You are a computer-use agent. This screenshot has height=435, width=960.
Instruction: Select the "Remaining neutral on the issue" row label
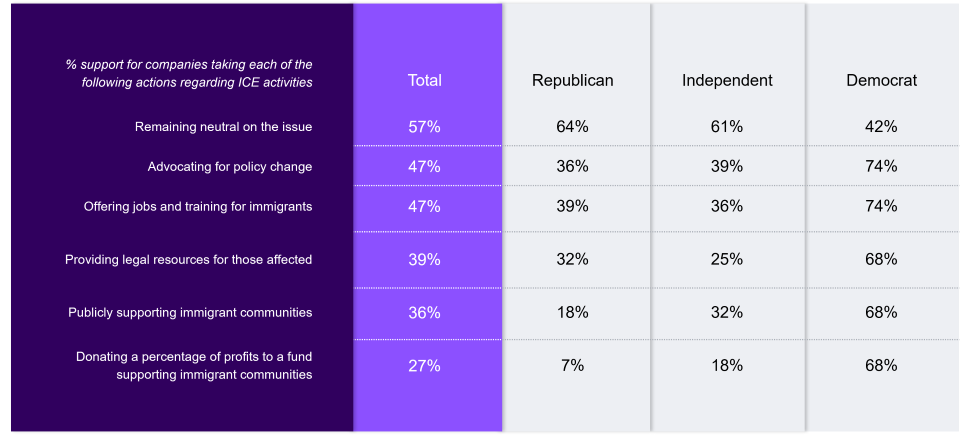tap(223, 127)
